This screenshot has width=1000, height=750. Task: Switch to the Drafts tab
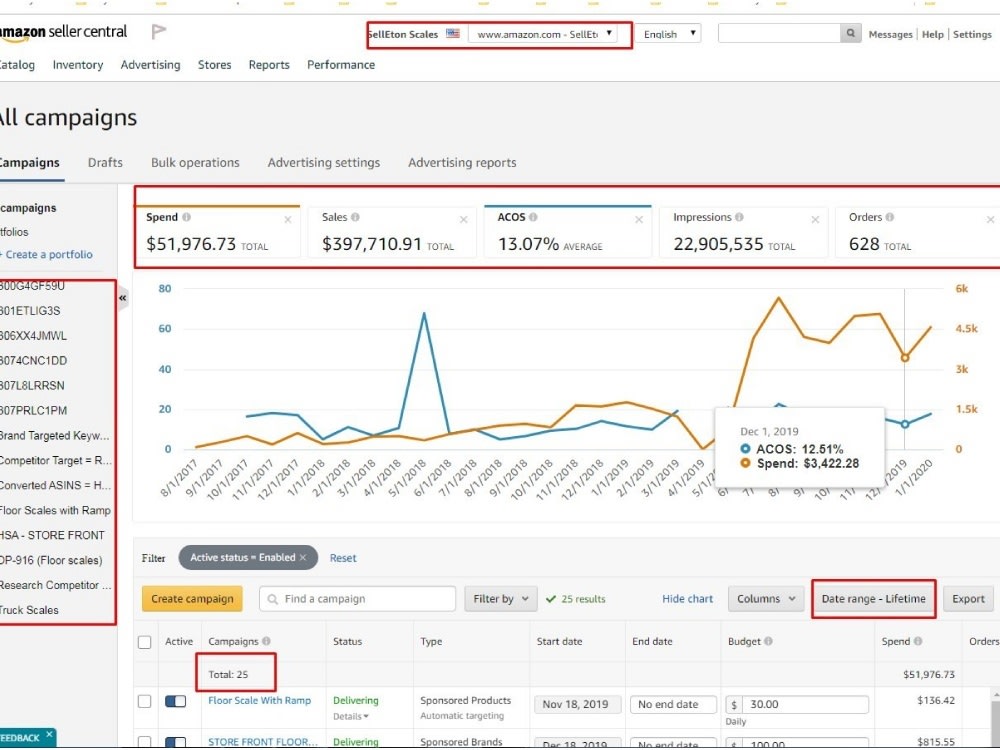coord(105,163)
